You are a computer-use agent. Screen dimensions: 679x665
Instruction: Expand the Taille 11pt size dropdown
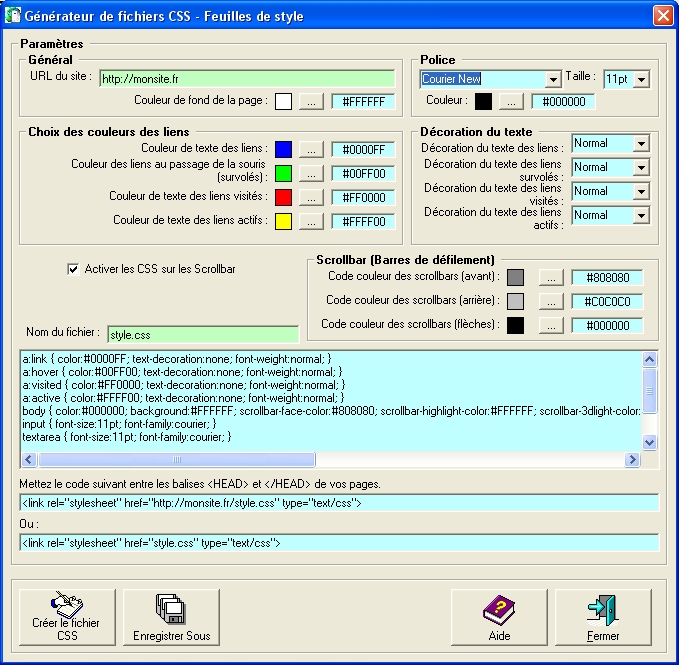[x=641, y=79]
